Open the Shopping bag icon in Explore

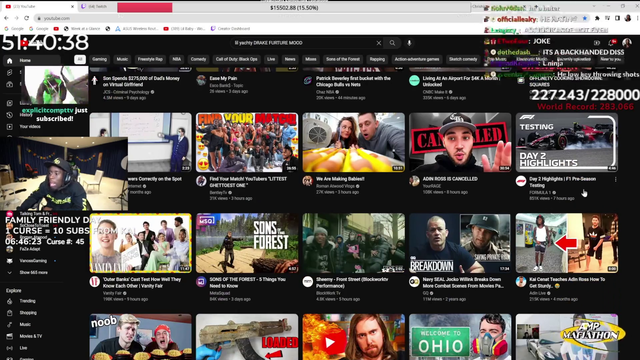(x=9, y=313)
